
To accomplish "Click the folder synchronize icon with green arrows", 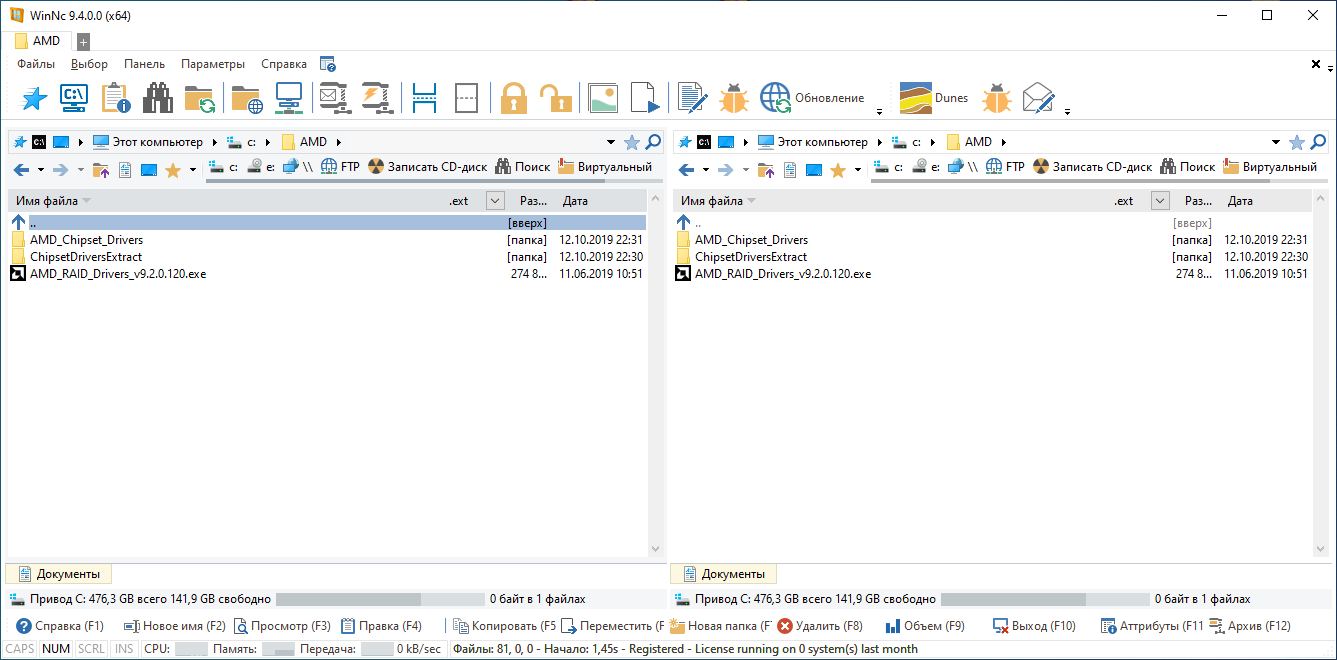I will click(x=199, y=98).
